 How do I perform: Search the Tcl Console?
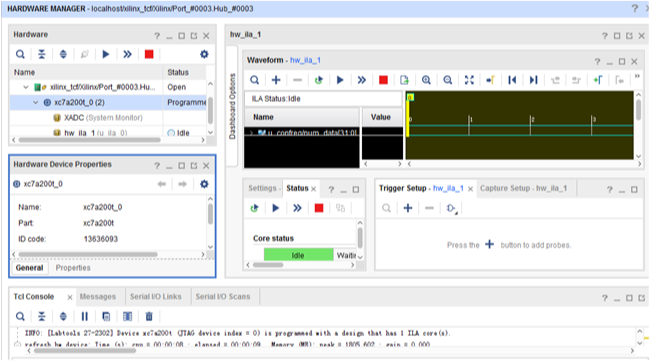click(x=20, y=317)
